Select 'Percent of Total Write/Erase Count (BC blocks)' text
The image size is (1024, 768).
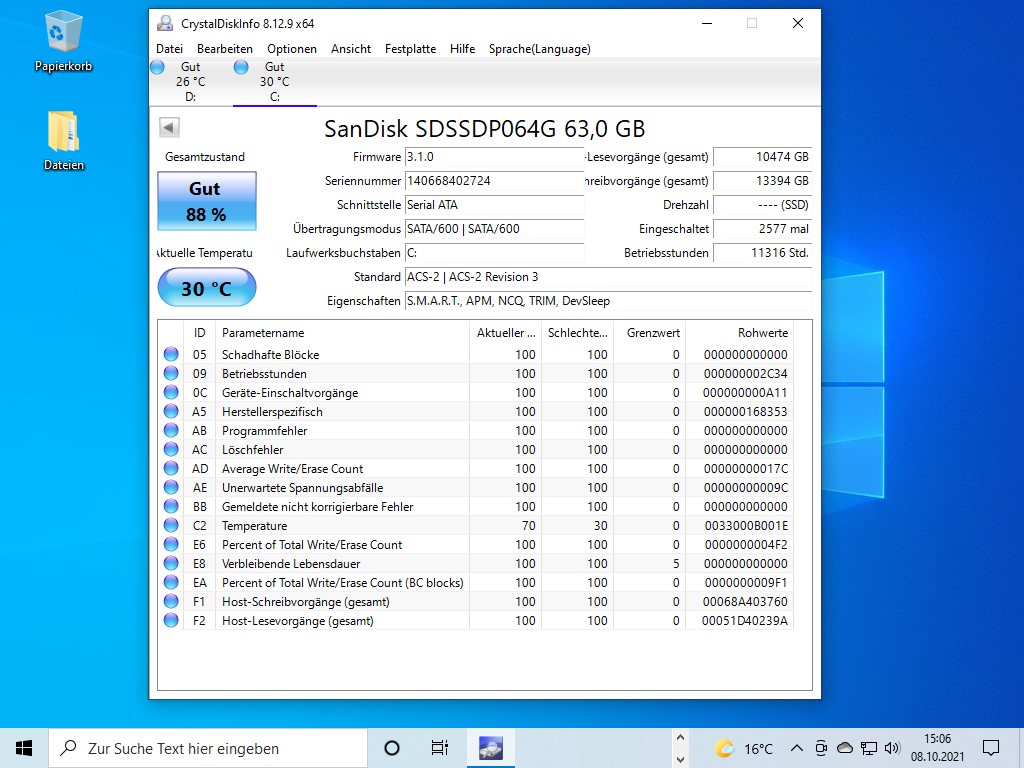click(x=343, y=583)
